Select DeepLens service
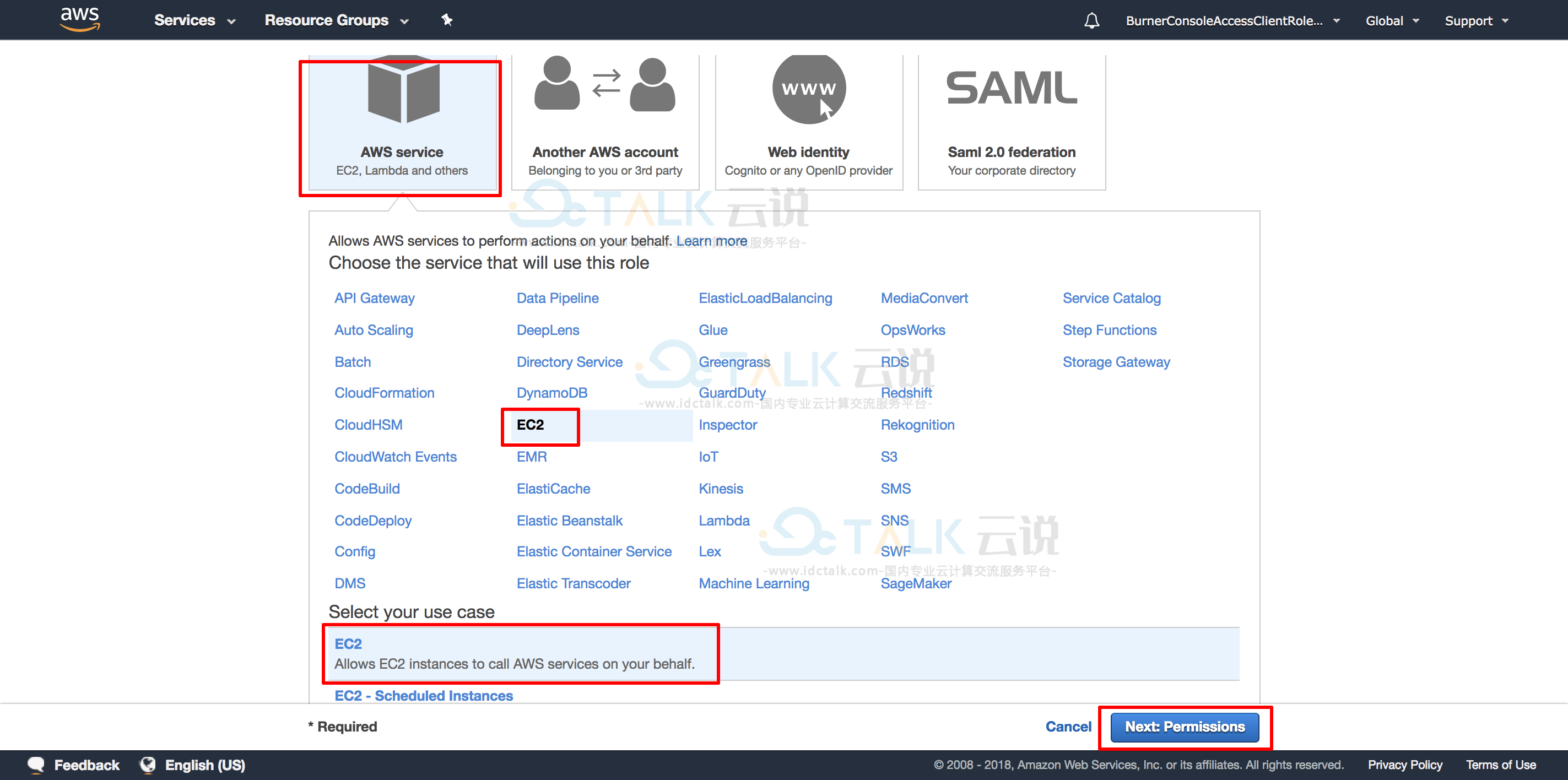This screenshot has width=1568, height=780. 548,330
